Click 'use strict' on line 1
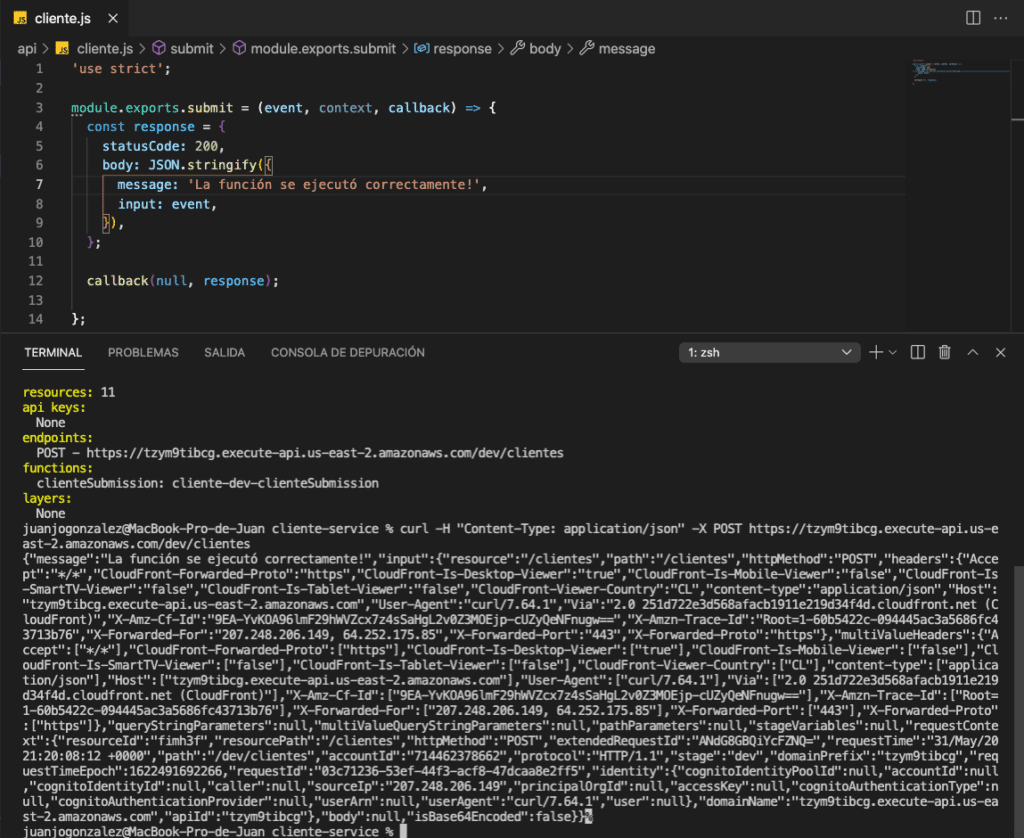Image resolution: width=1024 pixels, height=838 pixels. coord(121,69)
